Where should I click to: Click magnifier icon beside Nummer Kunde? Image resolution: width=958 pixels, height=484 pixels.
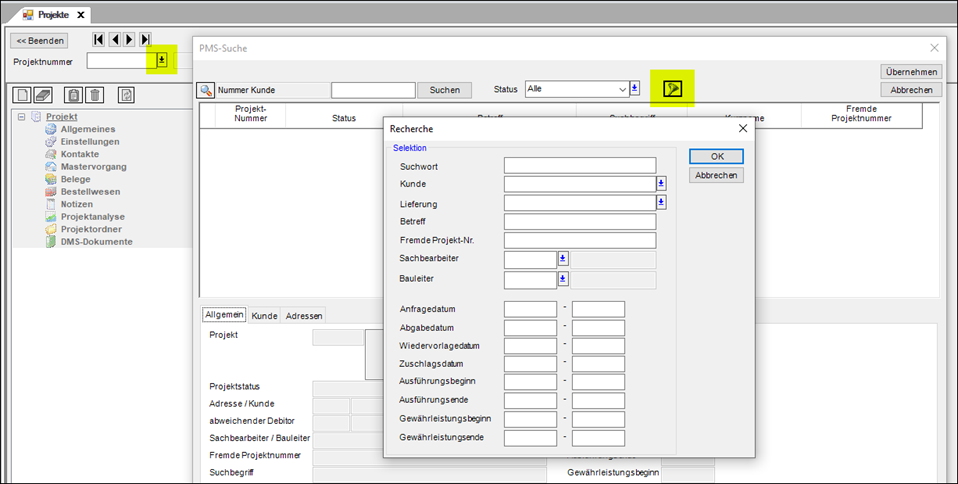(x=205, y=90)
